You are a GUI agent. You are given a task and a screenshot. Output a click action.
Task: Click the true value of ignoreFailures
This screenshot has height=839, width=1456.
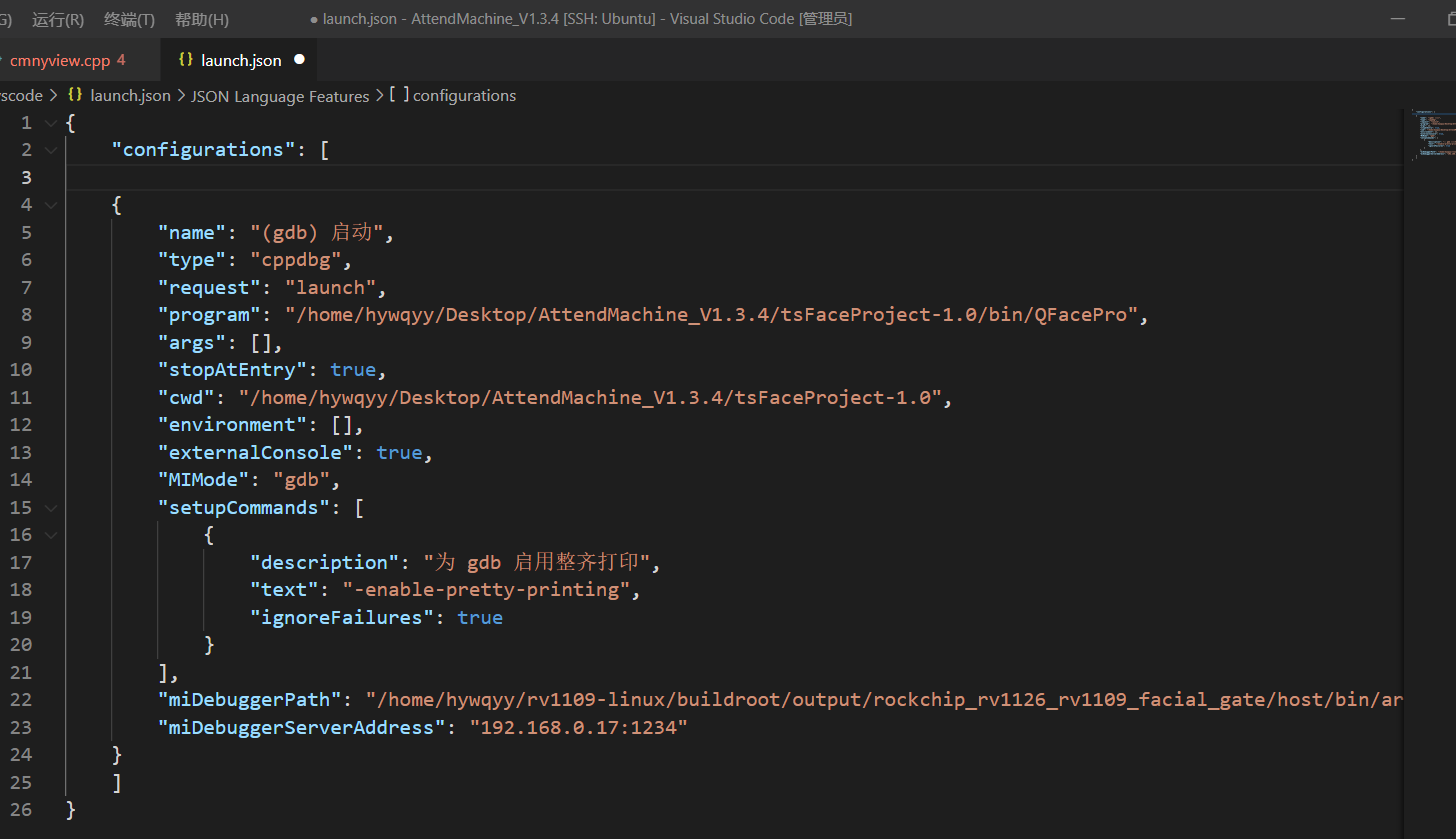(x=480, y=618)
